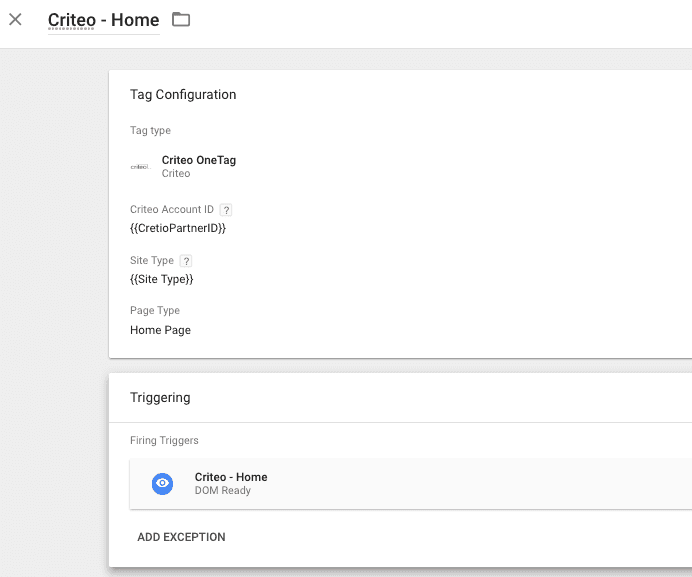
Task: Click the Tag Configuration heading
Action: pyautogui.click(x=183, y=95)
